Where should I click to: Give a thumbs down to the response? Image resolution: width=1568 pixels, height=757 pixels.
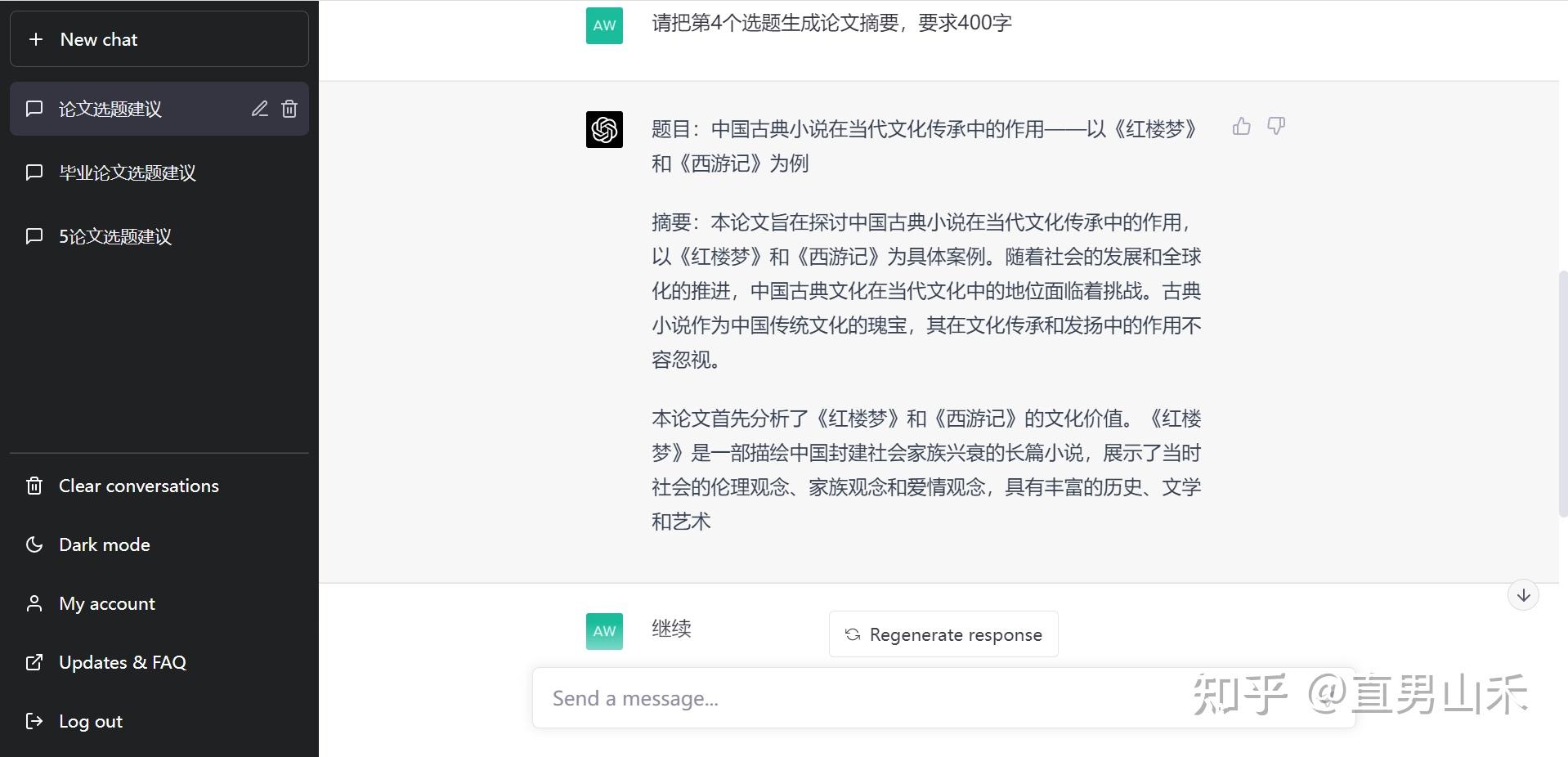click(x=1276, y=126)
